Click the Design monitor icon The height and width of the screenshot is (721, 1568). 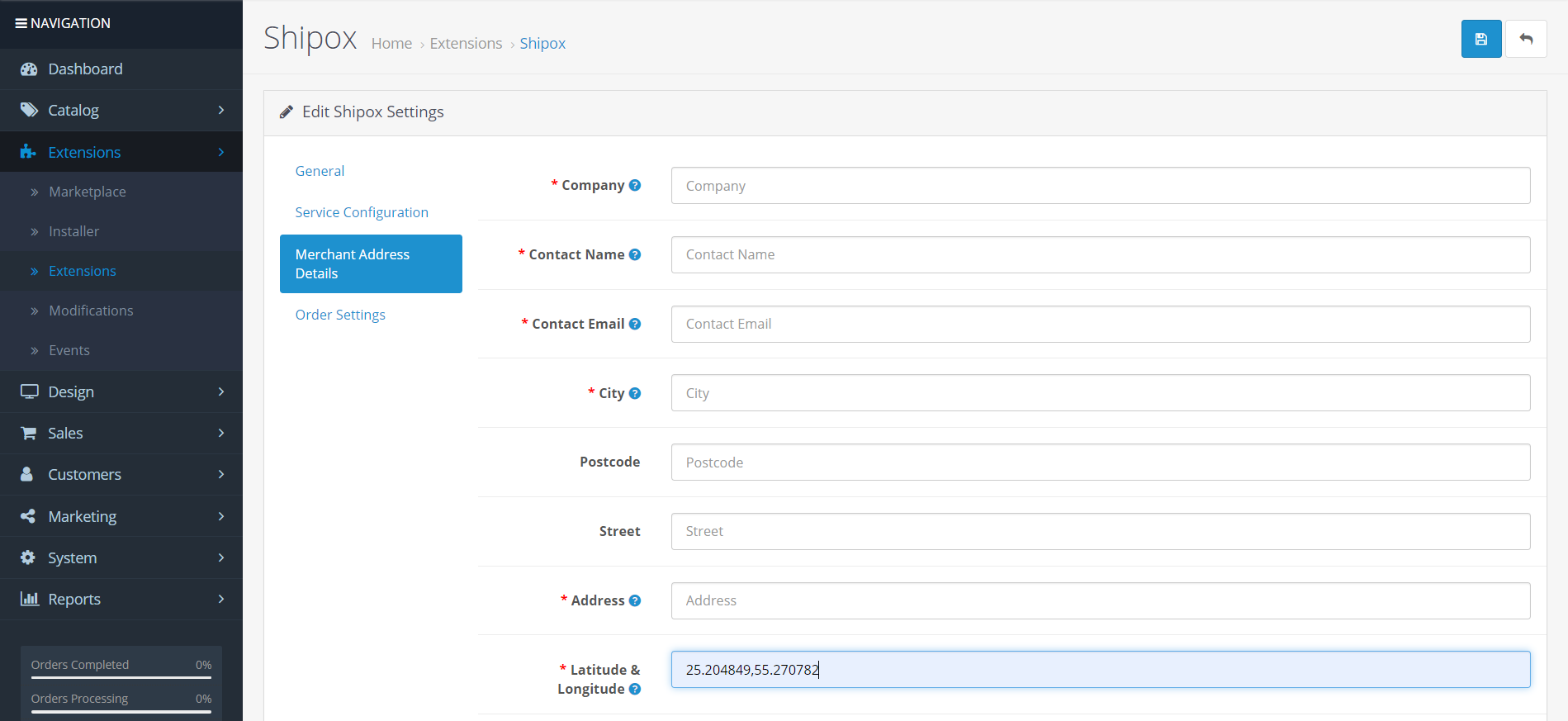pos(30,391)
